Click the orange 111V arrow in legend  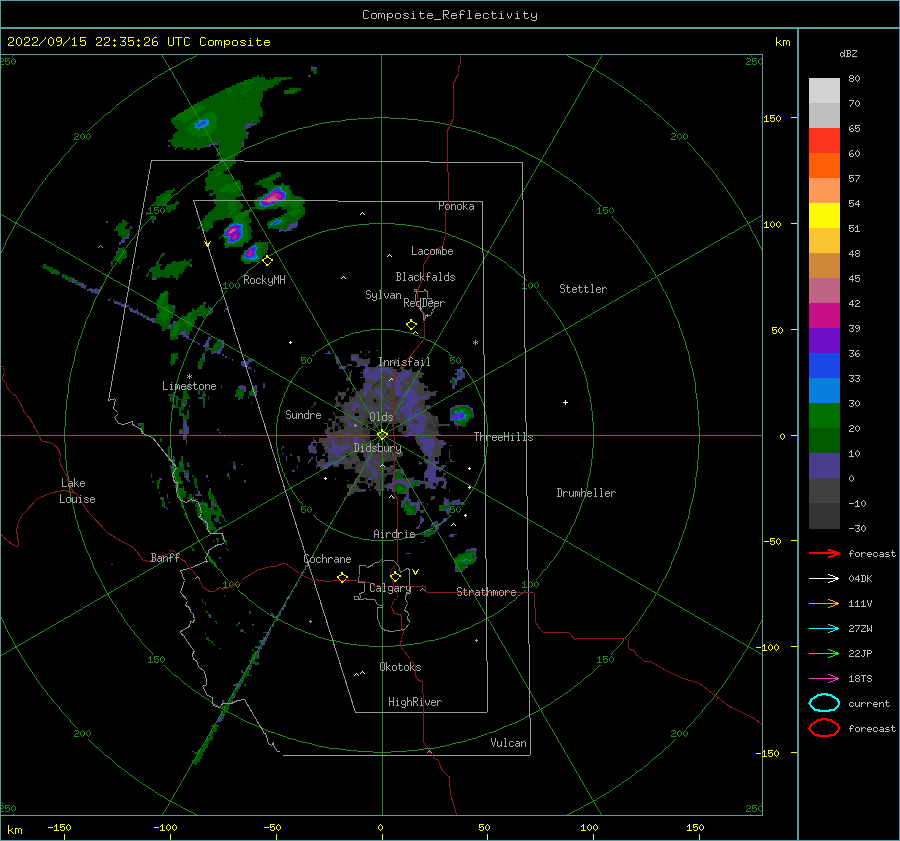pos(824,603)
